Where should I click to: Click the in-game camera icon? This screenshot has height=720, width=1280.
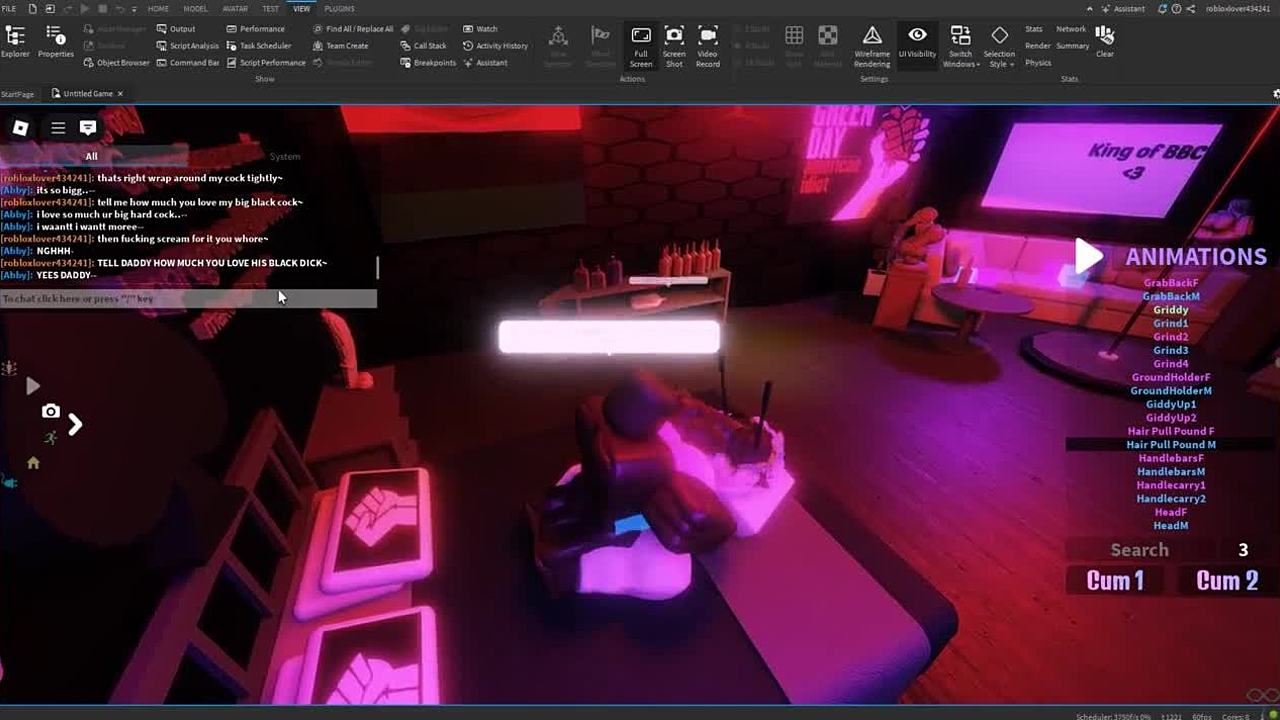(50, 411)
